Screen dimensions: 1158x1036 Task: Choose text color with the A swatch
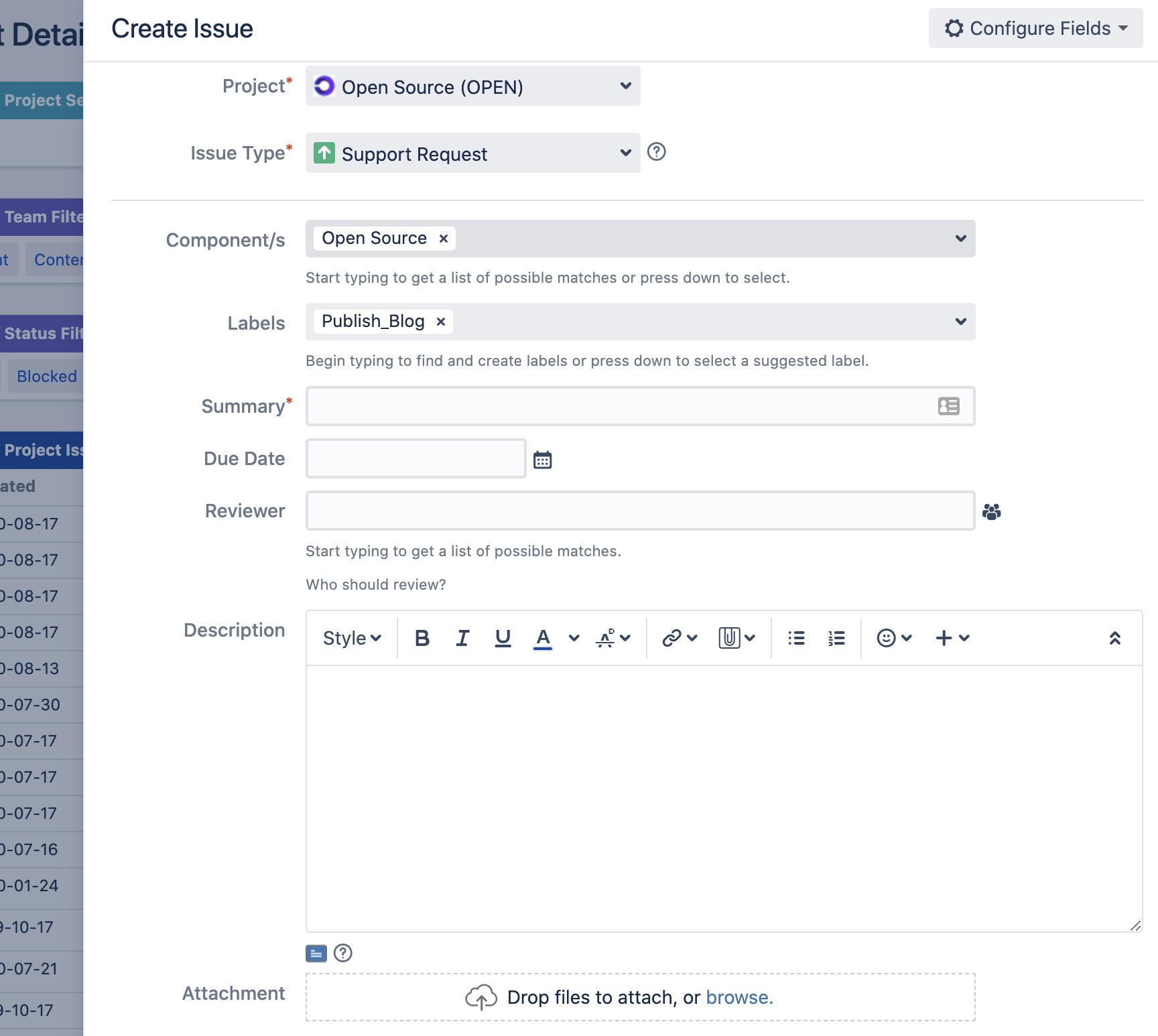click(543, 638)
